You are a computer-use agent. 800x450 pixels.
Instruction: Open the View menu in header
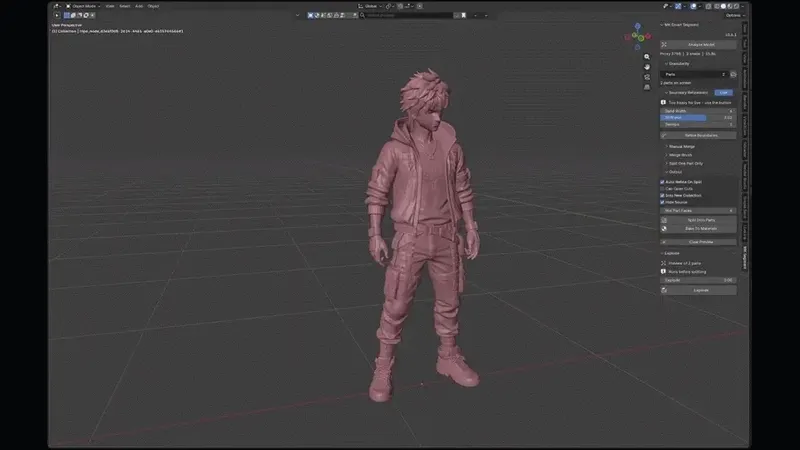pos(110,6)
